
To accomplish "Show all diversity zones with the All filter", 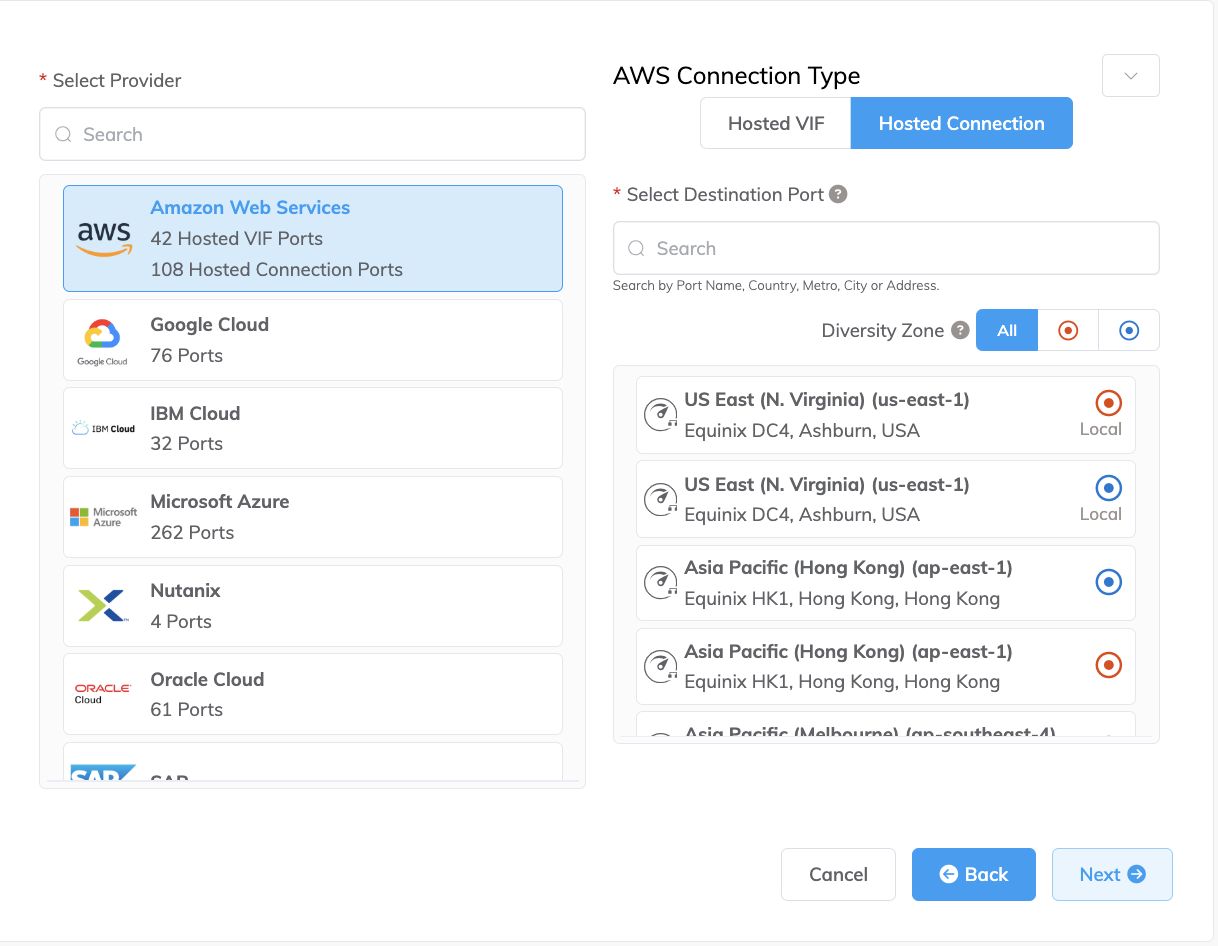I will [1006, 330].
